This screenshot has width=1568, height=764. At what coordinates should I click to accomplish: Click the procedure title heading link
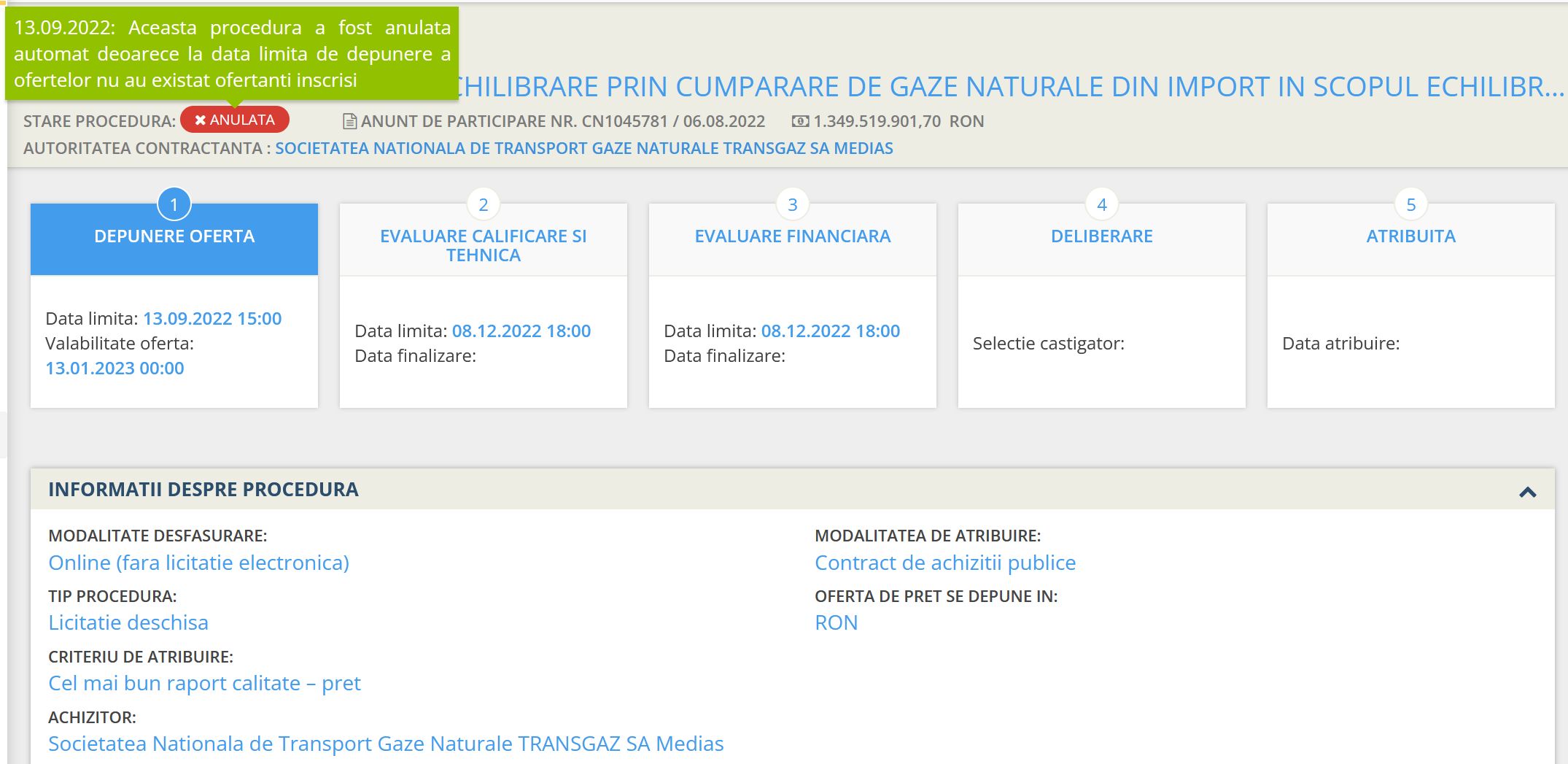tap(1006, 87)
